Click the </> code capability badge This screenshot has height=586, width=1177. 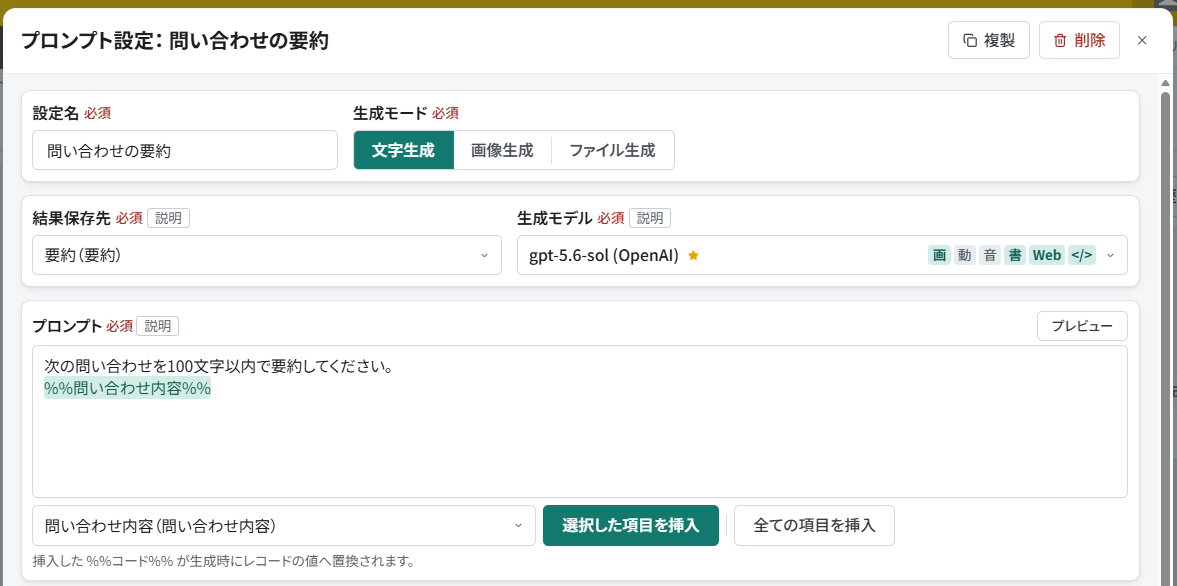(1082, 255)
